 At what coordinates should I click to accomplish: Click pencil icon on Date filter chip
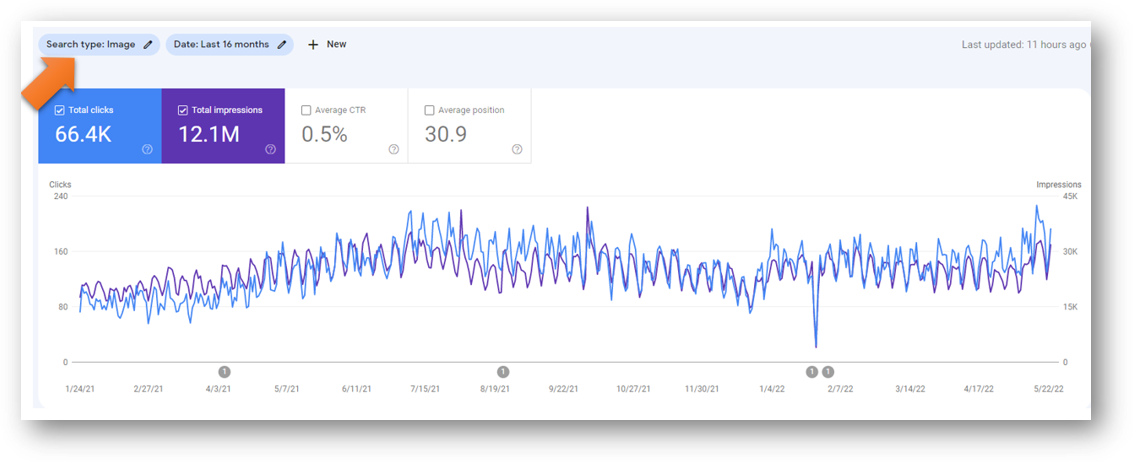pos(282,44)
